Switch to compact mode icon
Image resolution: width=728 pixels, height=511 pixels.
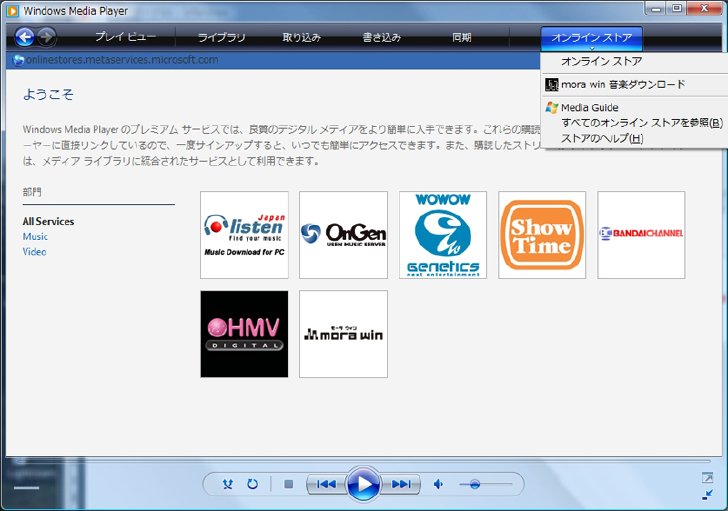click(707, 495)
